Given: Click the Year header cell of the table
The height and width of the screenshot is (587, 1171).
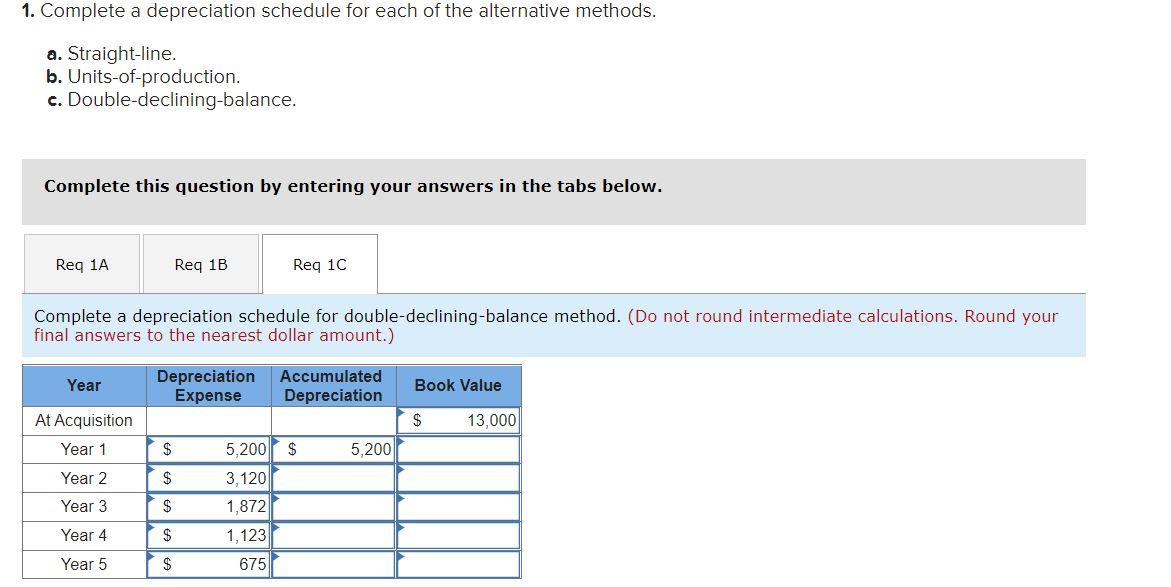Looking at the screenshot, I should pyautogui.click(x=83, y=386).
